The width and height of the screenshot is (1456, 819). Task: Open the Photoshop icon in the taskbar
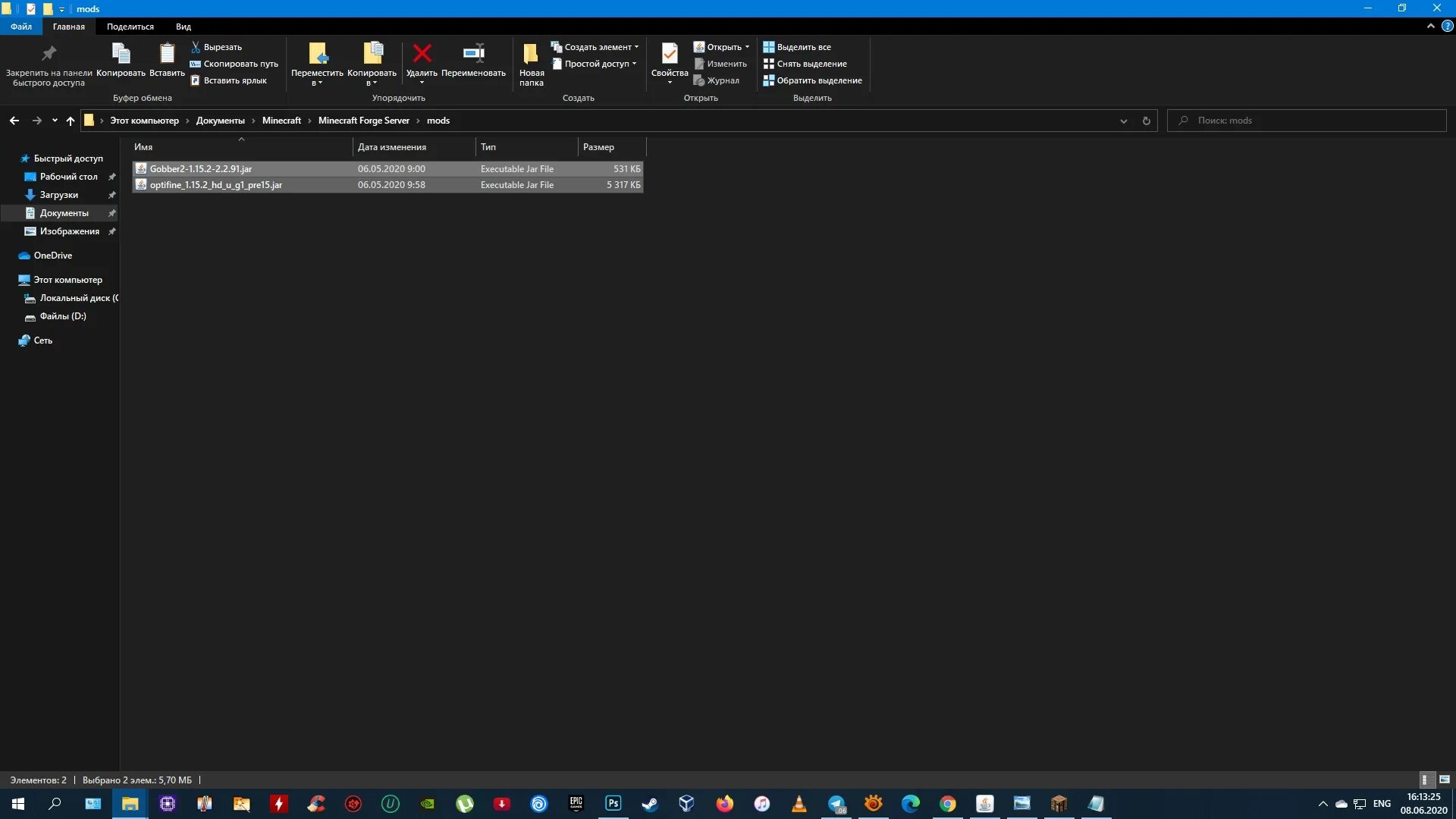[613, 803]
